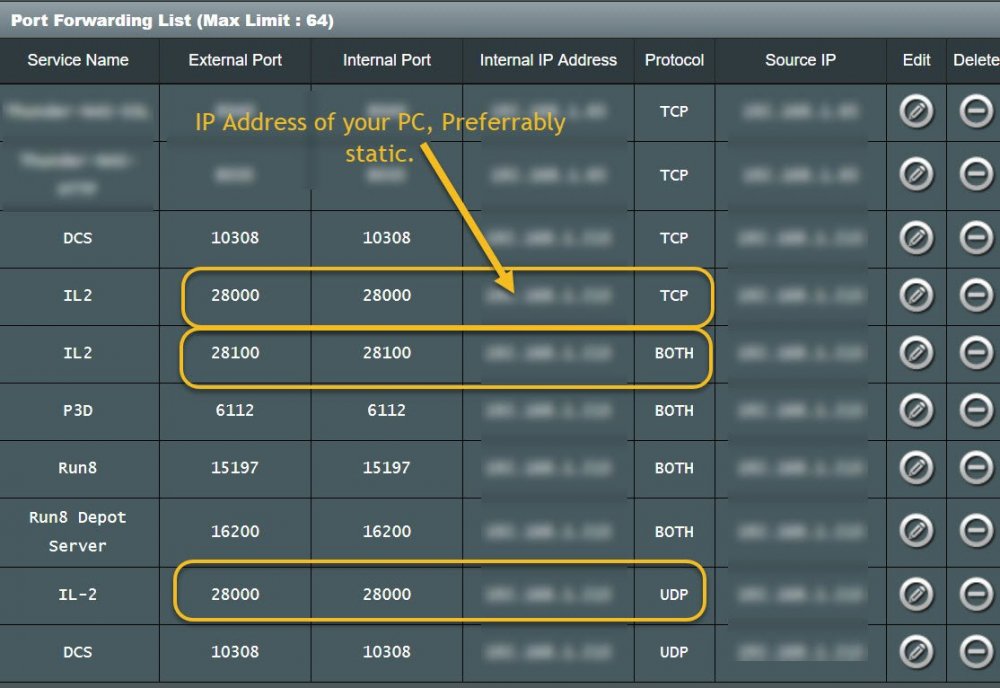Image resolution: width=1000 pixels, height=688 pixels.
Task: Edit the P3D port forwarding rule
Action: point(916,410)
